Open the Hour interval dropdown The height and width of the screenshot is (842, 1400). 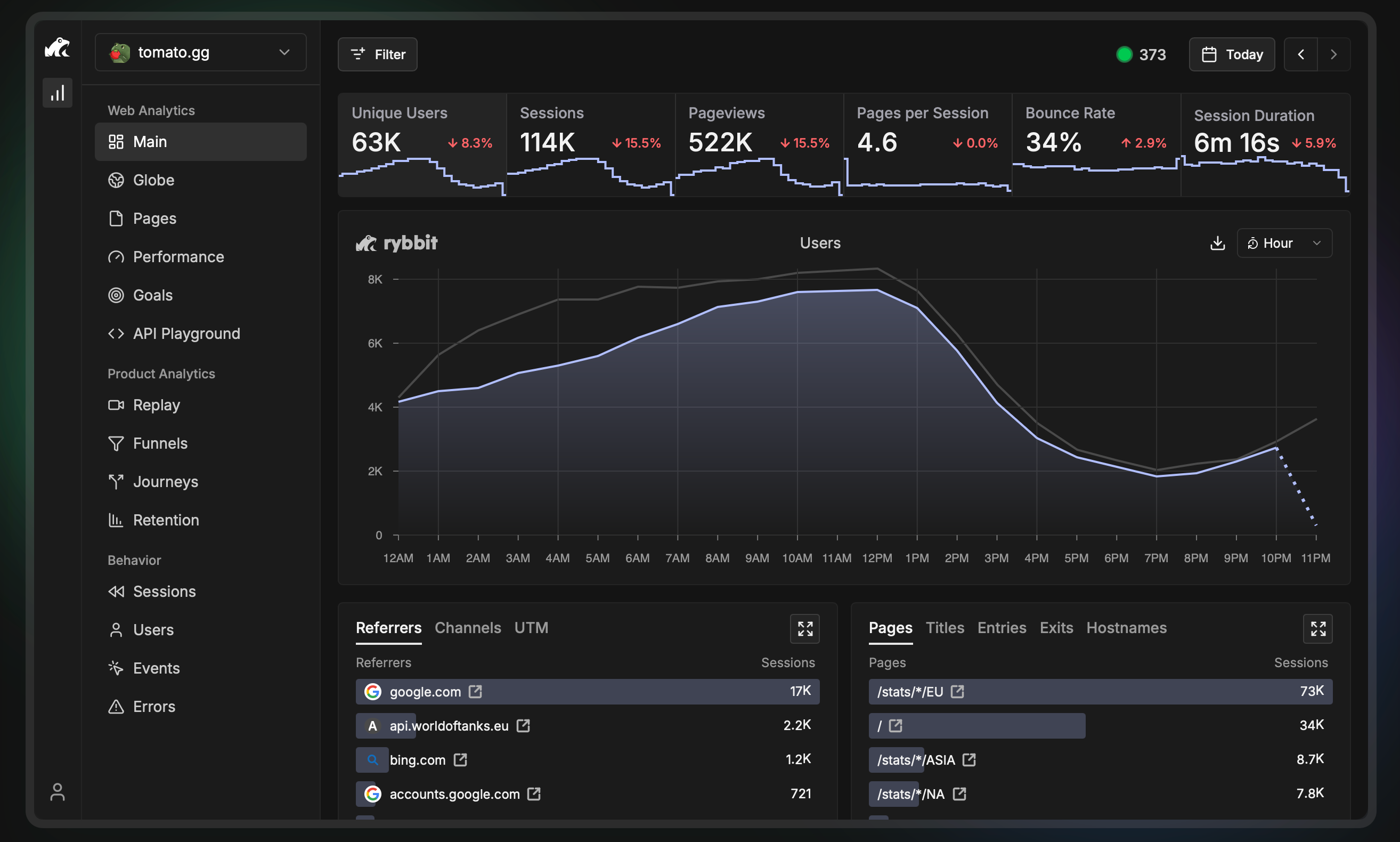[1284, 244]
